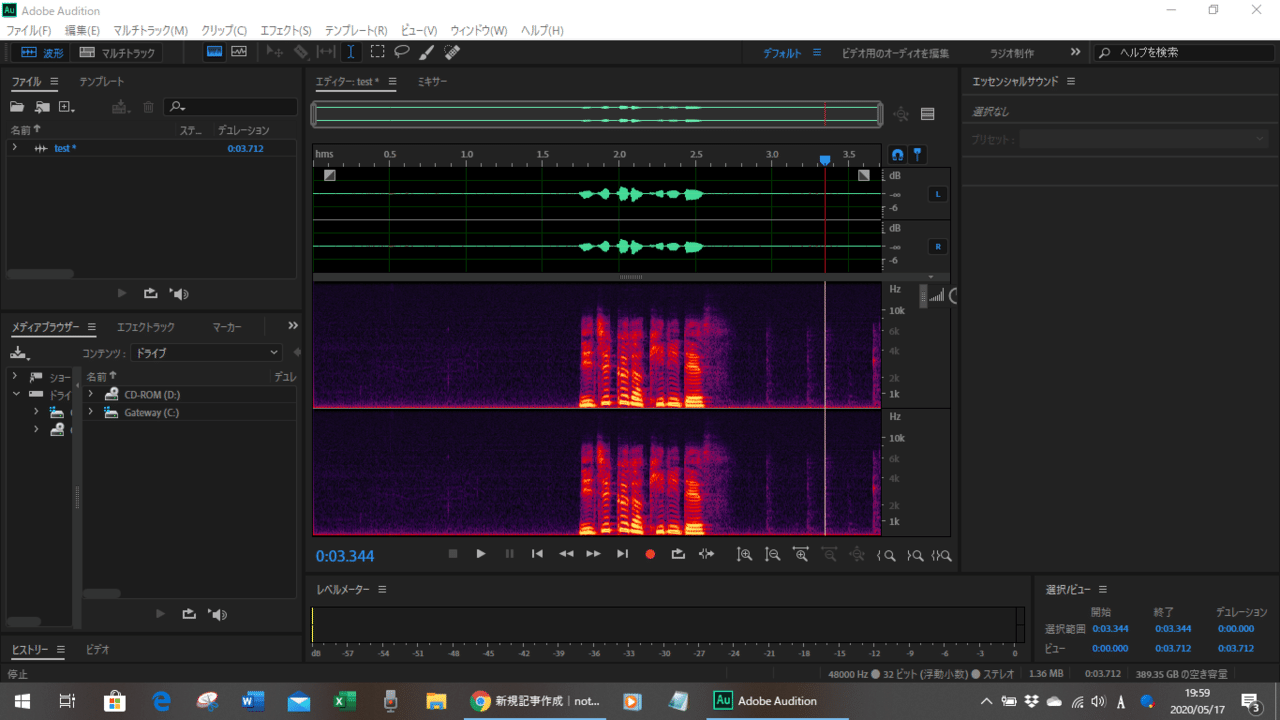Click the Fast Forward transport button

[594, 554]
